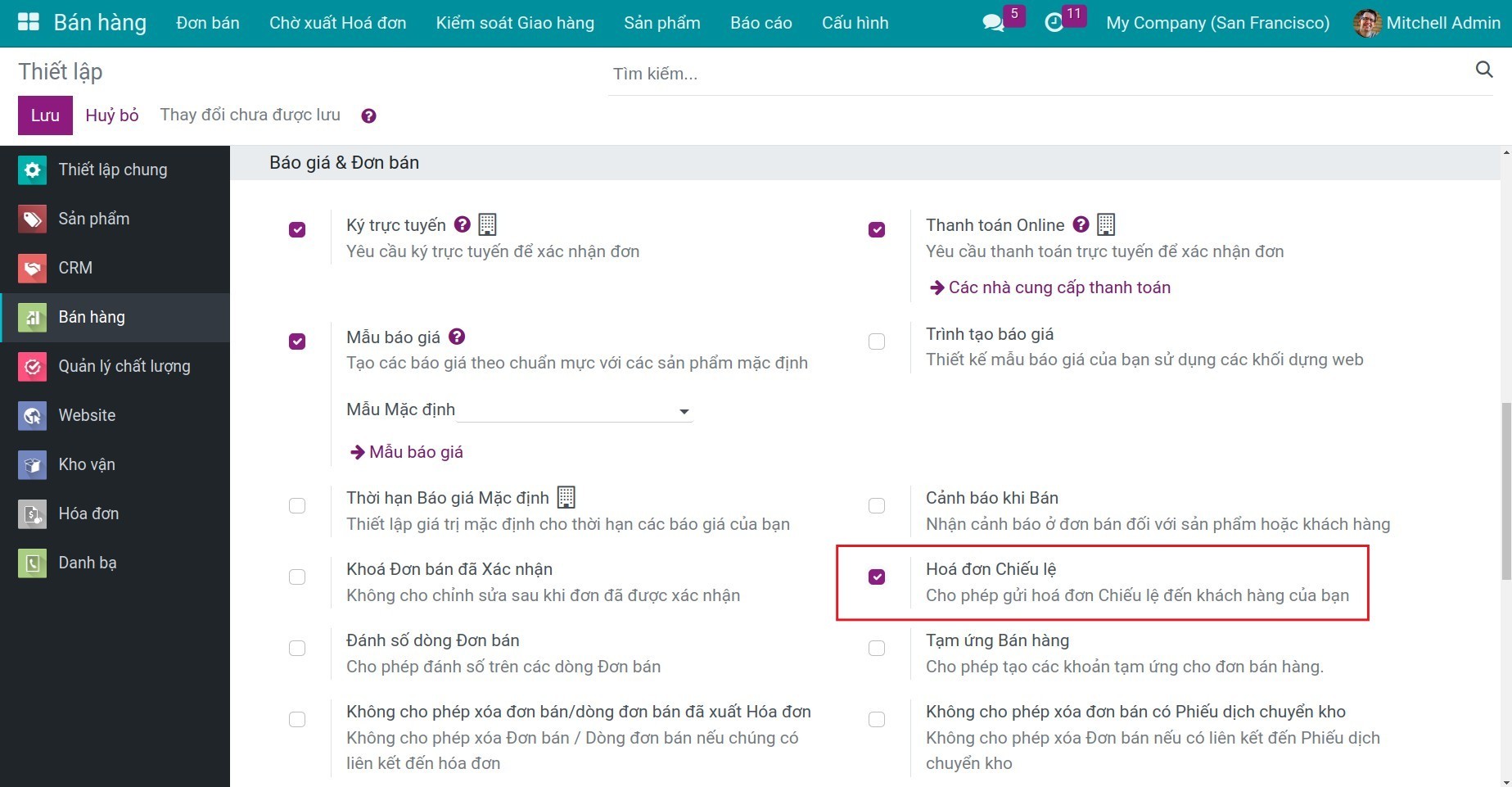Uncheck the Hoá đơn Chiếu lệ option
Image resolution: width=1512 pixels, height=787 pixels.
pyautogui.click(x=877, y=577)
